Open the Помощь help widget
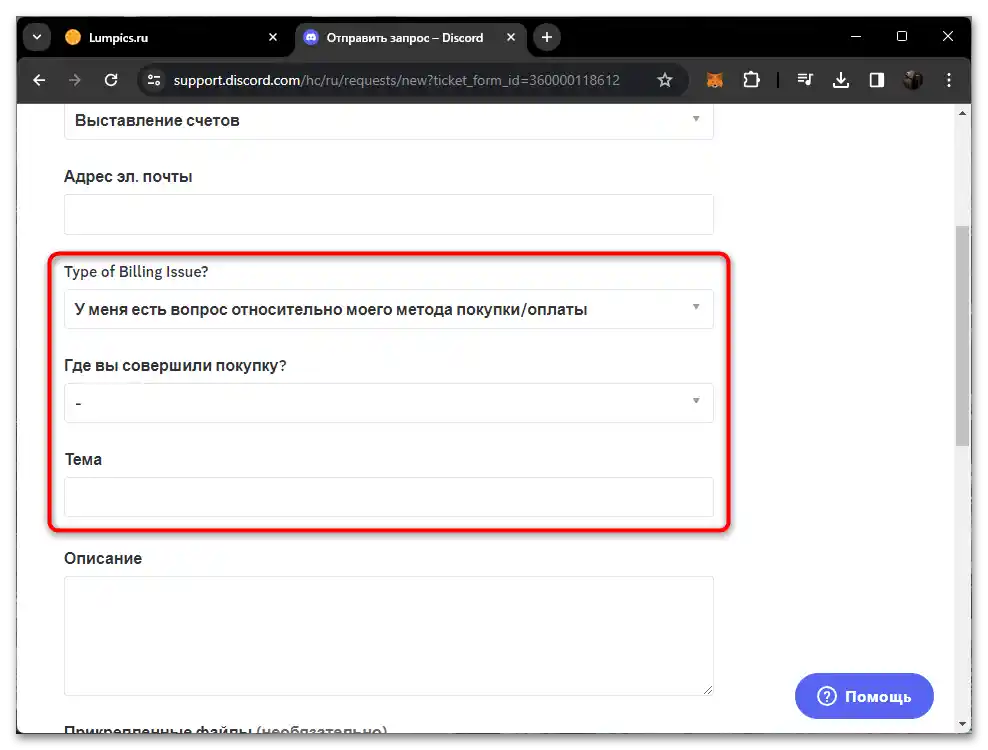This screenshot has height=750, width=988. click(864, 696)
